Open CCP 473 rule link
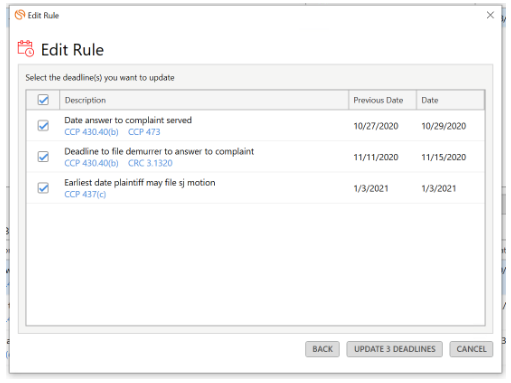The width and height of the screenshot is (511, 383). point(144,132)
